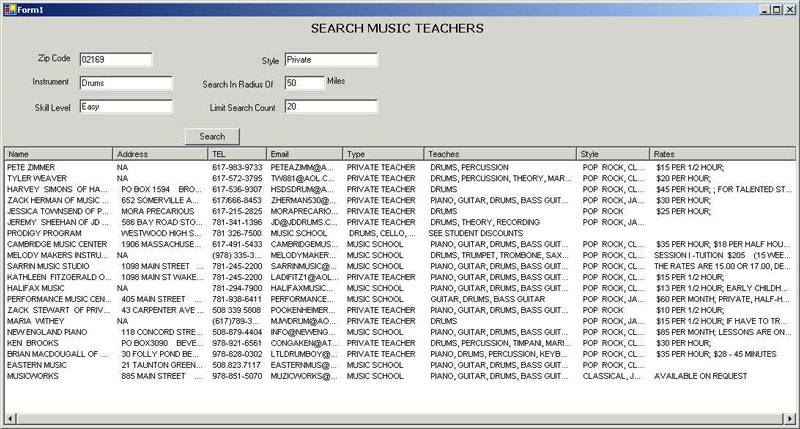Click phone number 617-983-9733
Screen dimensions: 800x429
[237, 167]
